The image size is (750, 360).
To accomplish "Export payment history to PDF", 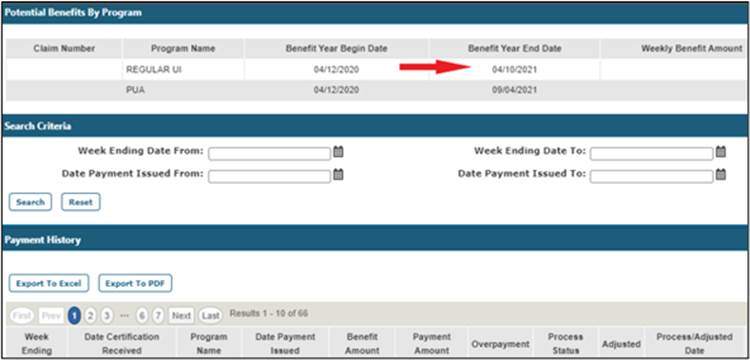I will click(x=135, y=284).
